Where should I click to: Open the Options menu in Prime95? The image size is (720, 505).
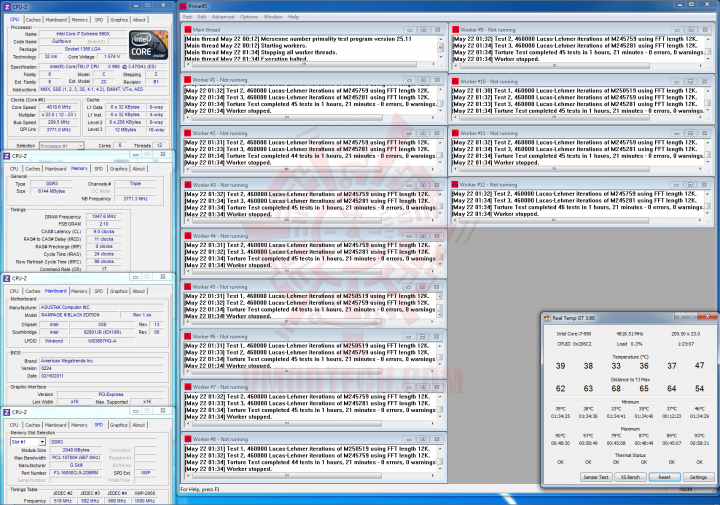pos(249,17)
